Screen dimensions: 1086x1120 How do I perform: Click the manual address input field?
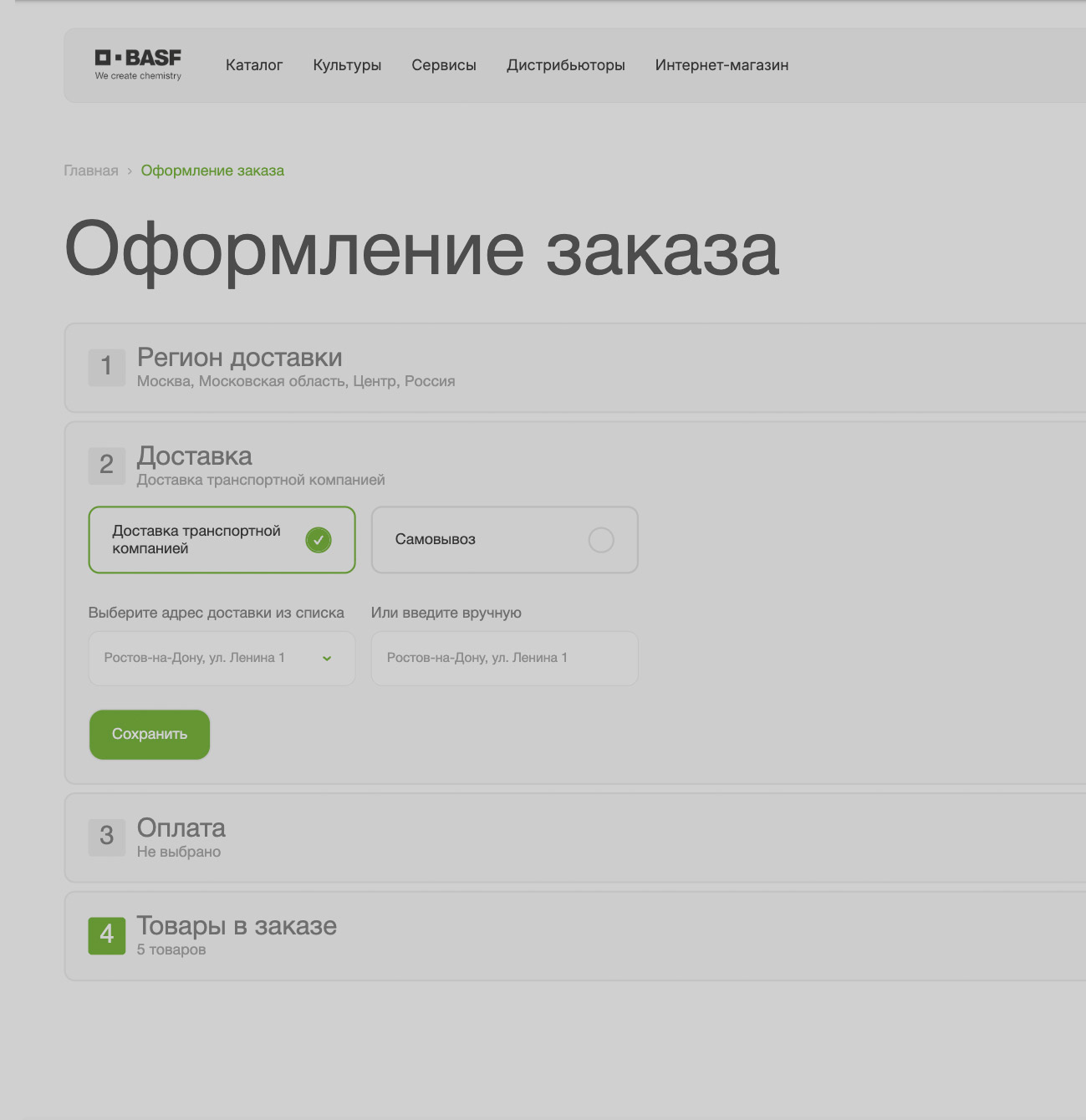[x=504, y=659]
